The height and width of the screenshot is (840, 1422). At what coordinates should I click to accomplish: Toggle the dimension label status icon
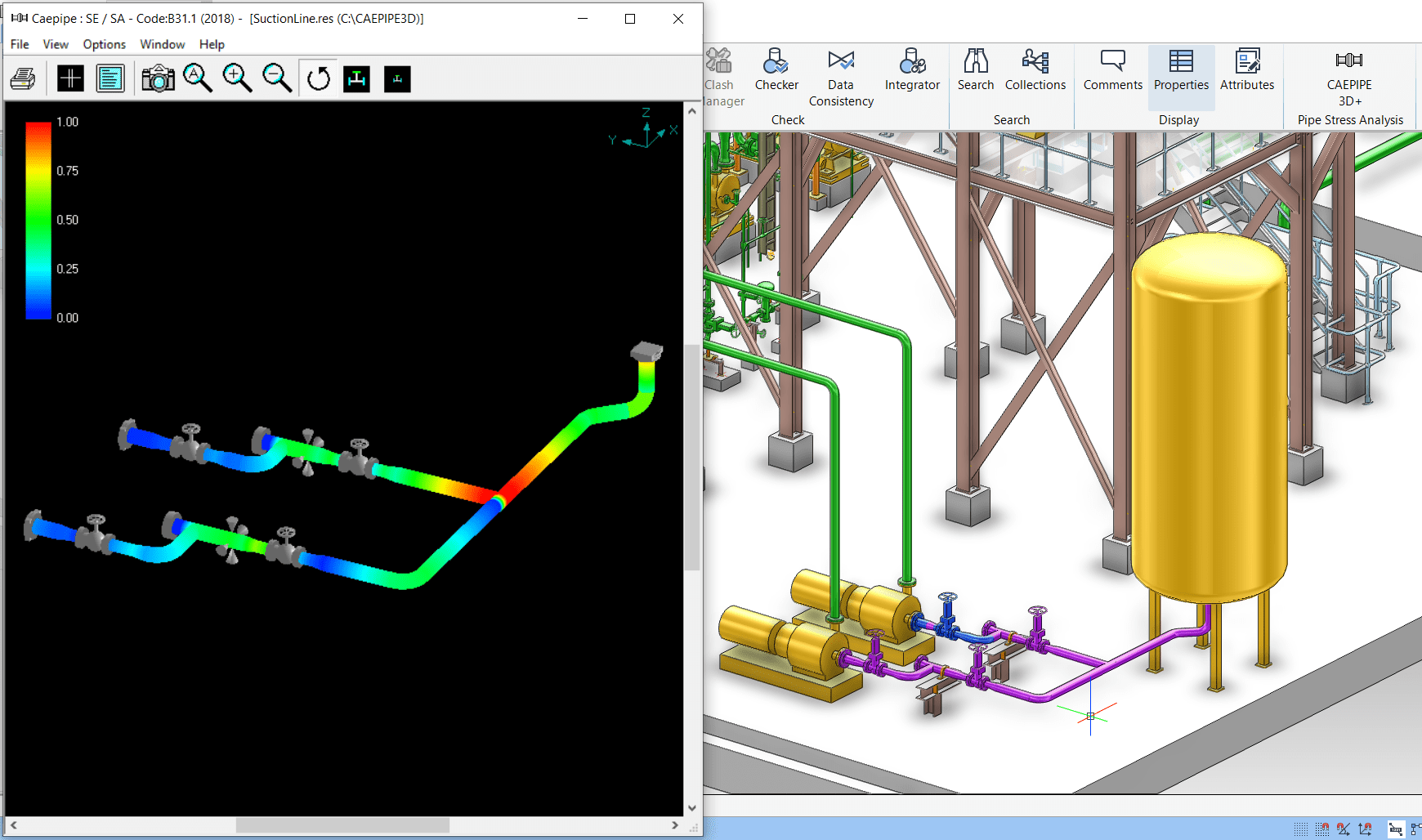[x=1396, y=829]
